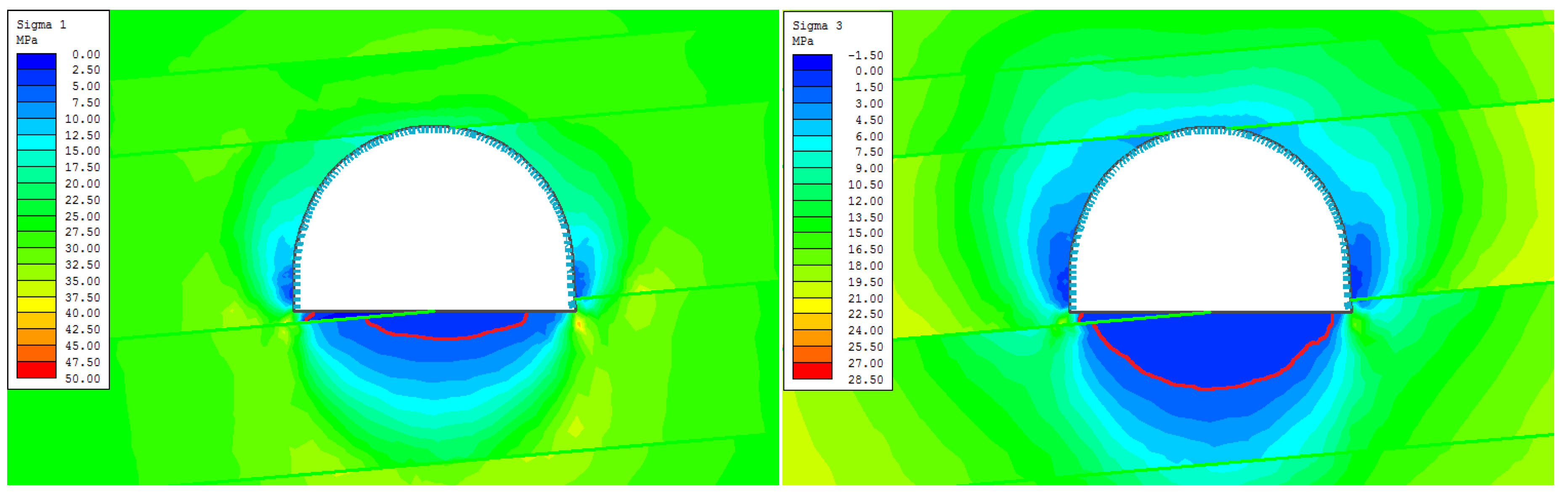Click the blue zone below the Sigma 1 tunnel floor
This screenshot has width=1568, height=496.
(447, 324)
